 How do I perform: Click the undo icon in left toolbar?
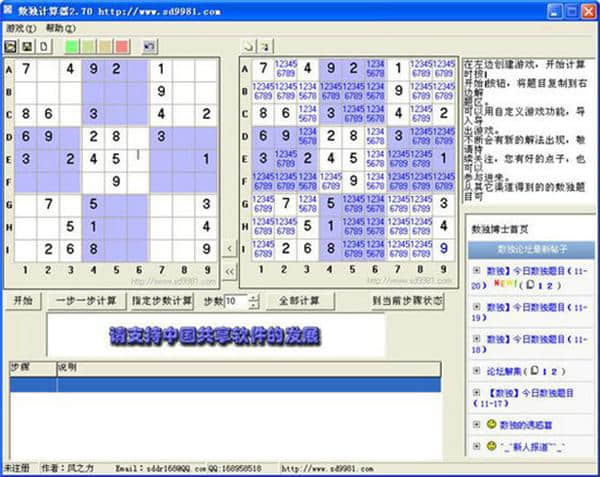pyautogui.click(x=149, y=46)
